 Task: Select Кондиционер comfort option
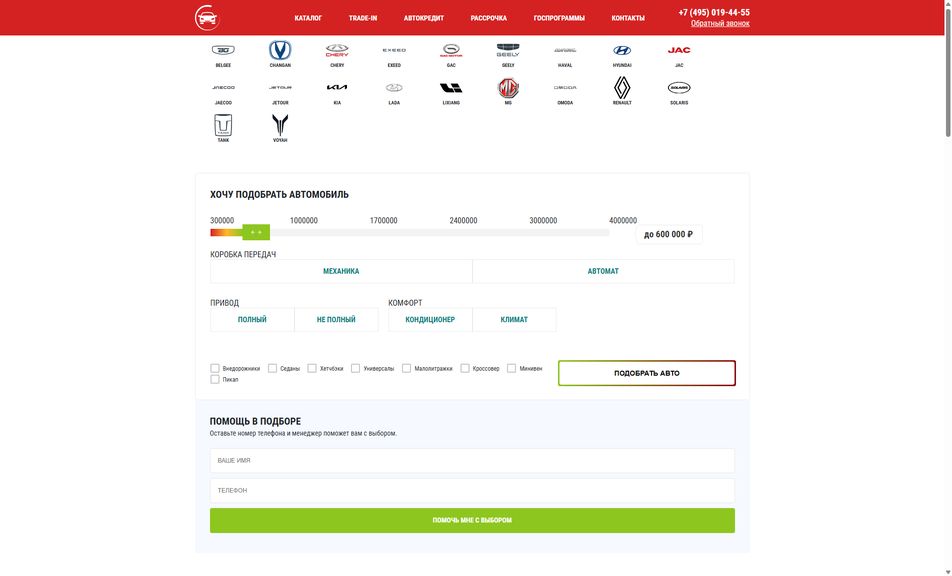point(430,319)
